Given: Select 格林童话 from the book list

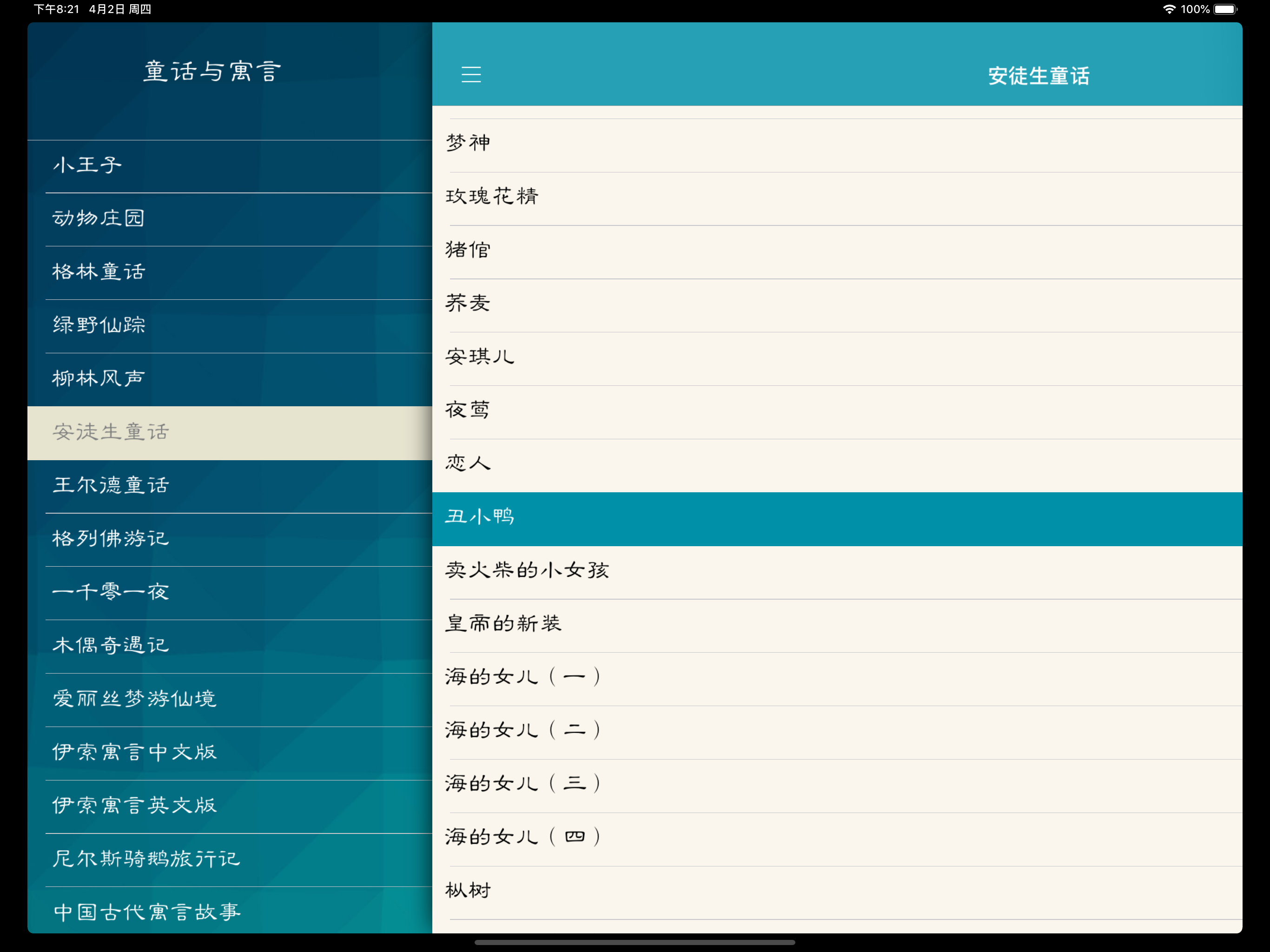Looking at the screenshot, I should click(x=230, y=273).
